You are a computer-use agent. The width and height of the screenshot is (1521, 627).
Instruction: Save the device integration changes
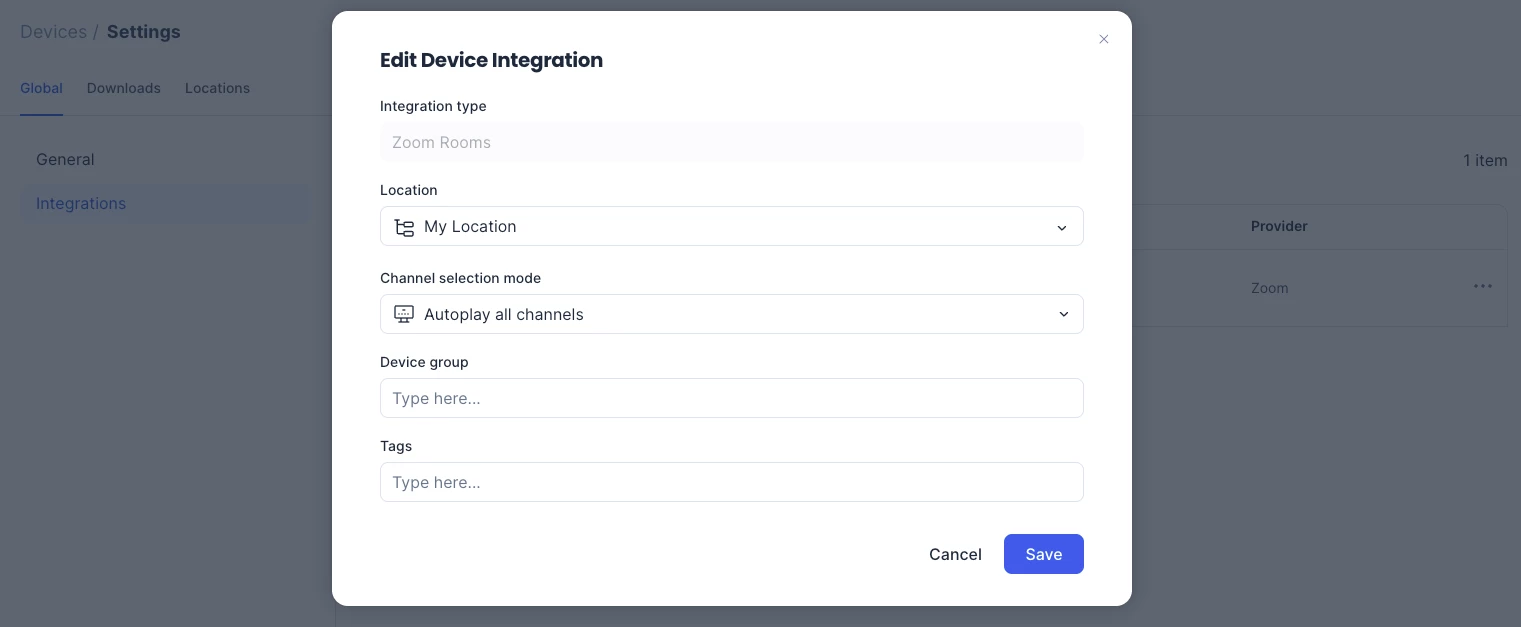(x=1043, y=554)
